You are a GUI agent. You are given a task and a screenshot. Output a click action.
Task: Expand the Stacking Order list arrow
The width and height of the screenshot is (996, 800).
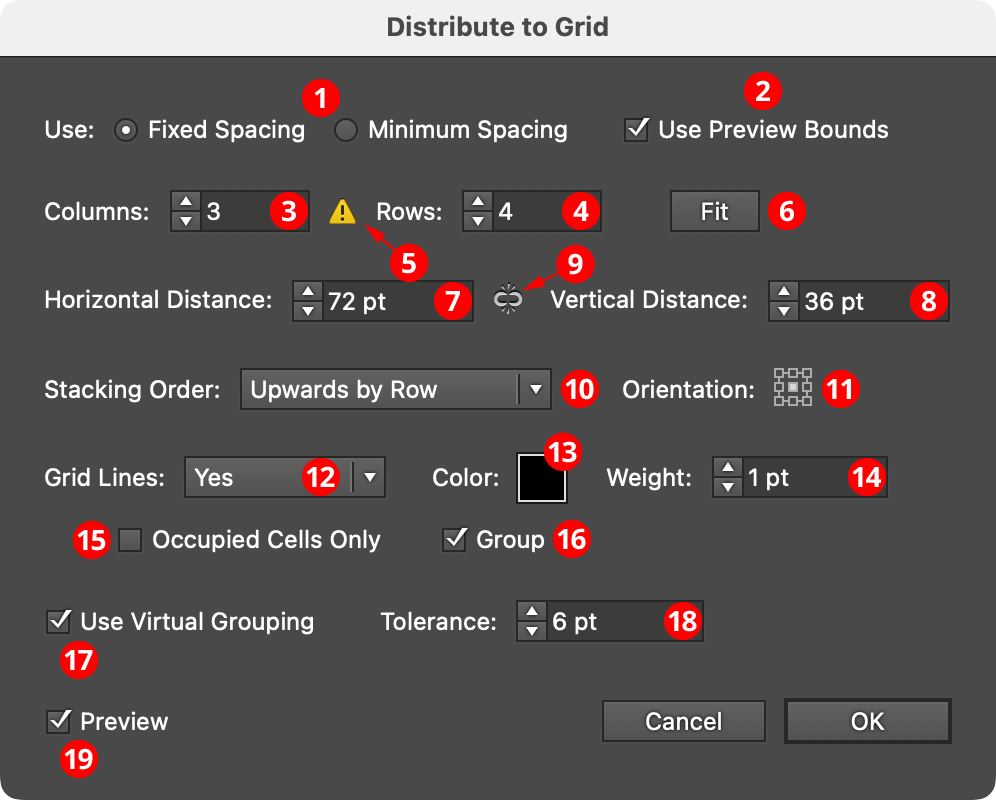pyautogui.click(x=537, y=389)
